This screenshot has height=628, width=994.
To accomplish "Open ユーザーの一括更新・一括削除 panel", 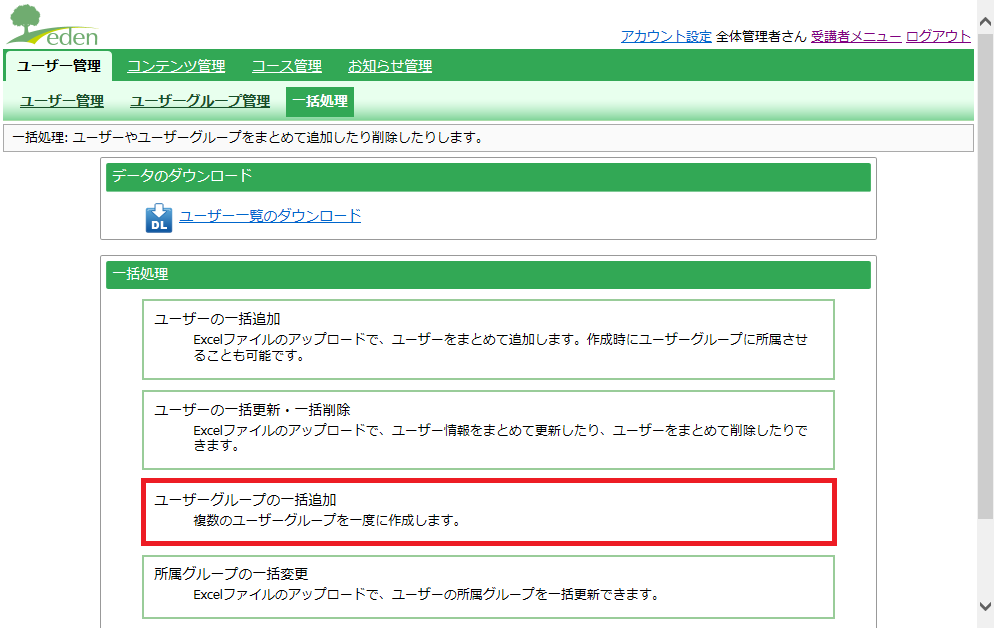I will (x=488, y=430).
